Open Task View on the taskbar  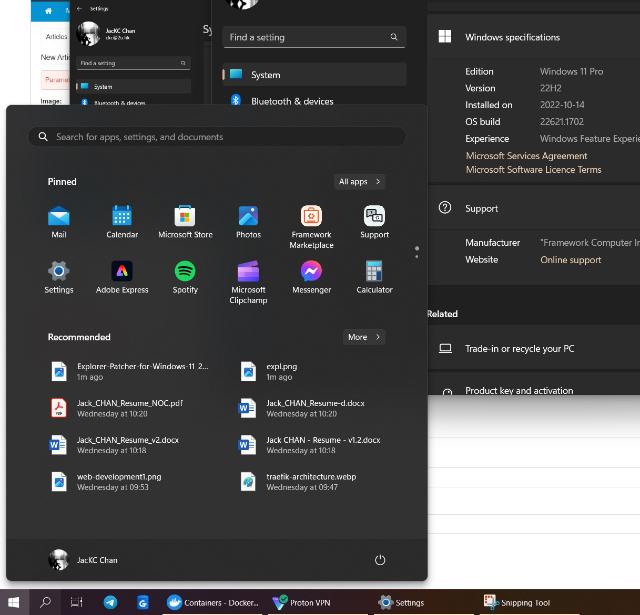[77, 602]
